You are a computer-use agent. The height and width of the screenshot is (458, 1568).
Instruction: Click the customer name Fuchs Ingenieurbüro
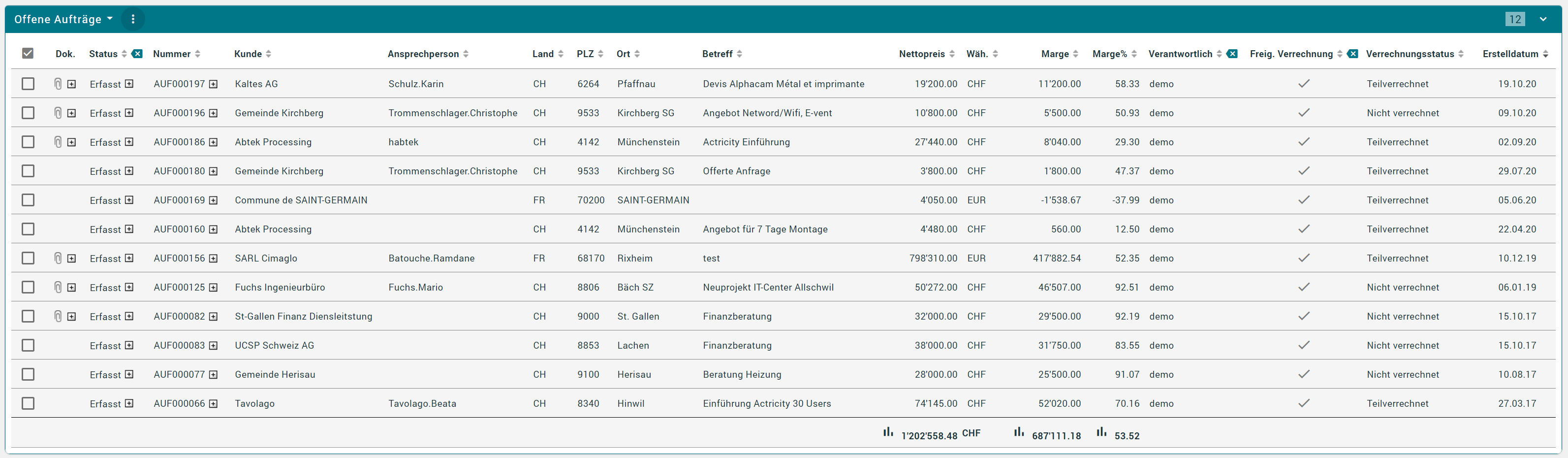point(280,288)
